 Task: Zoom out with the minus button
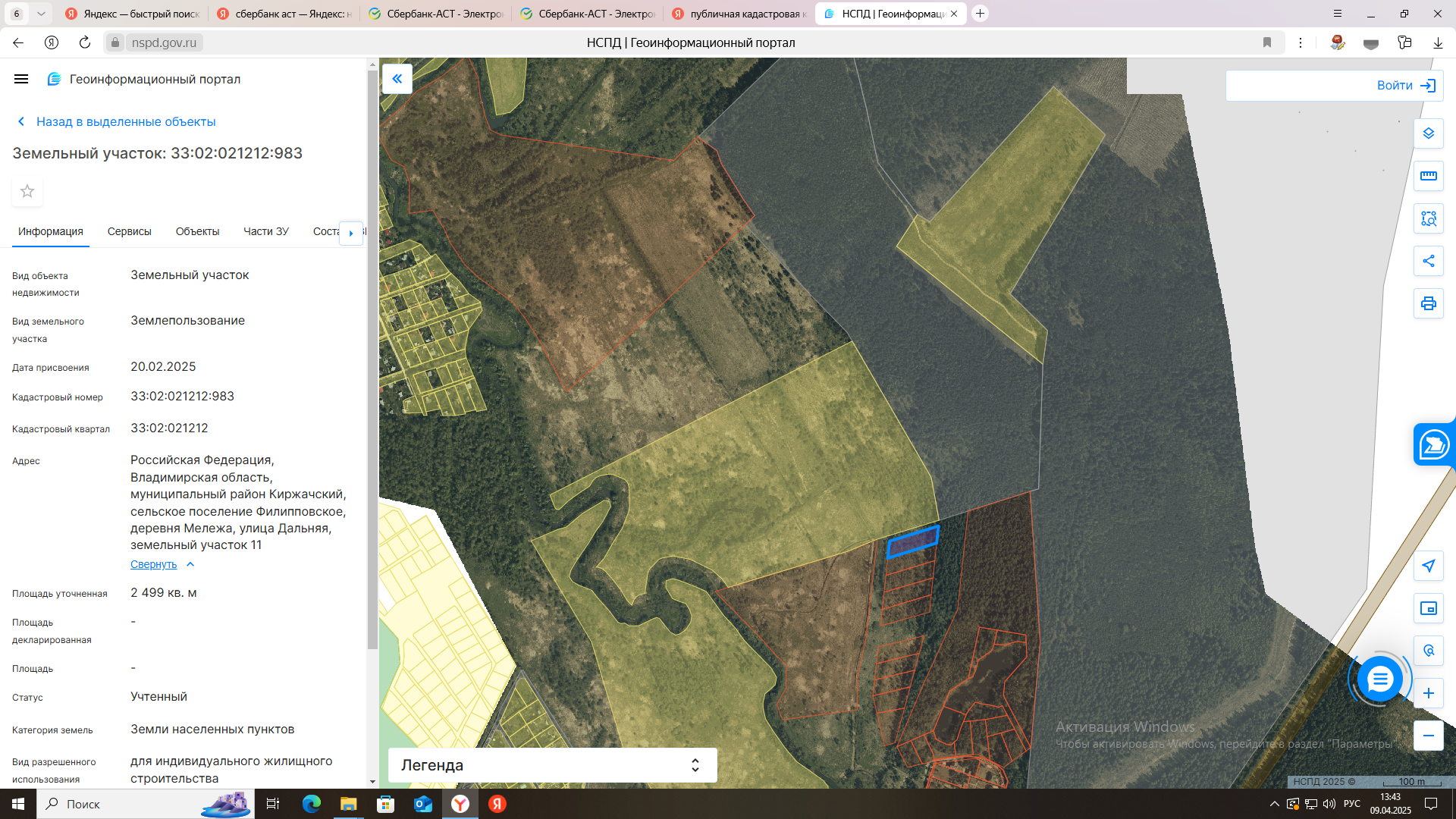point(1428,736)
